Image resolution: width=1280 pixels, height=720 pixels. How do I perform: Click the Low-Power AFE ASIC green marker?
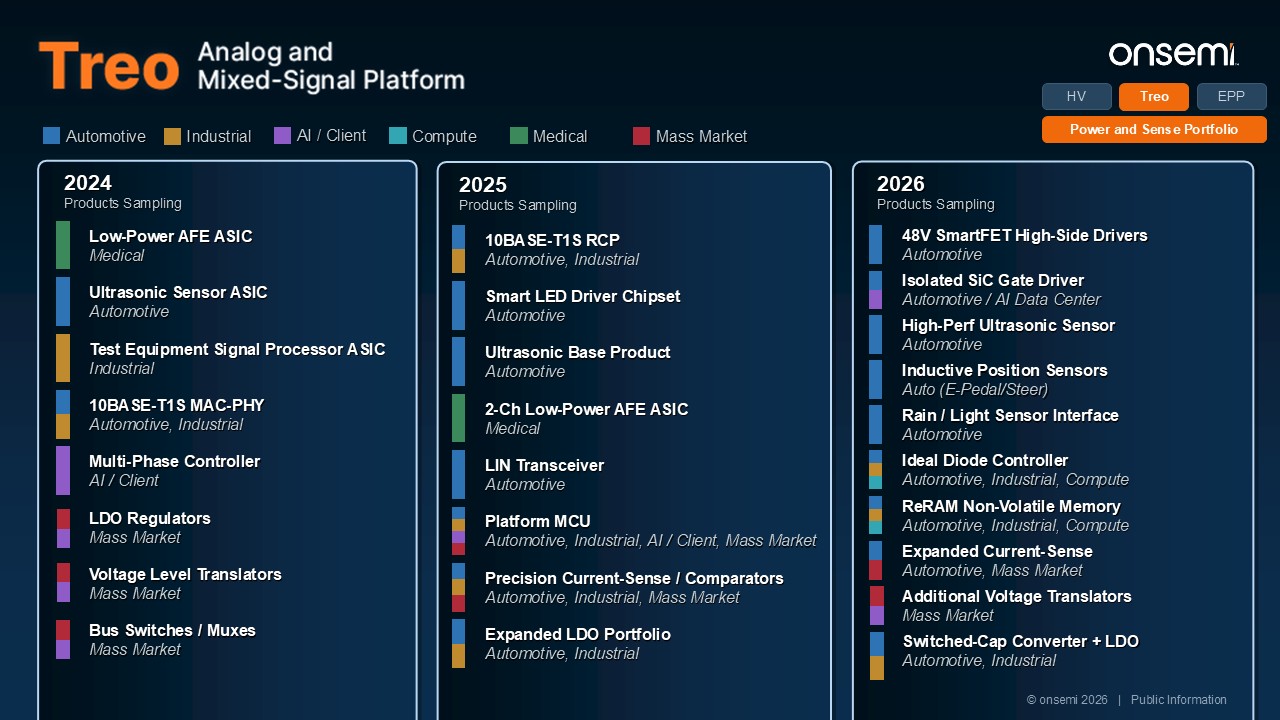pyautogui.click(x=63, y=245)
